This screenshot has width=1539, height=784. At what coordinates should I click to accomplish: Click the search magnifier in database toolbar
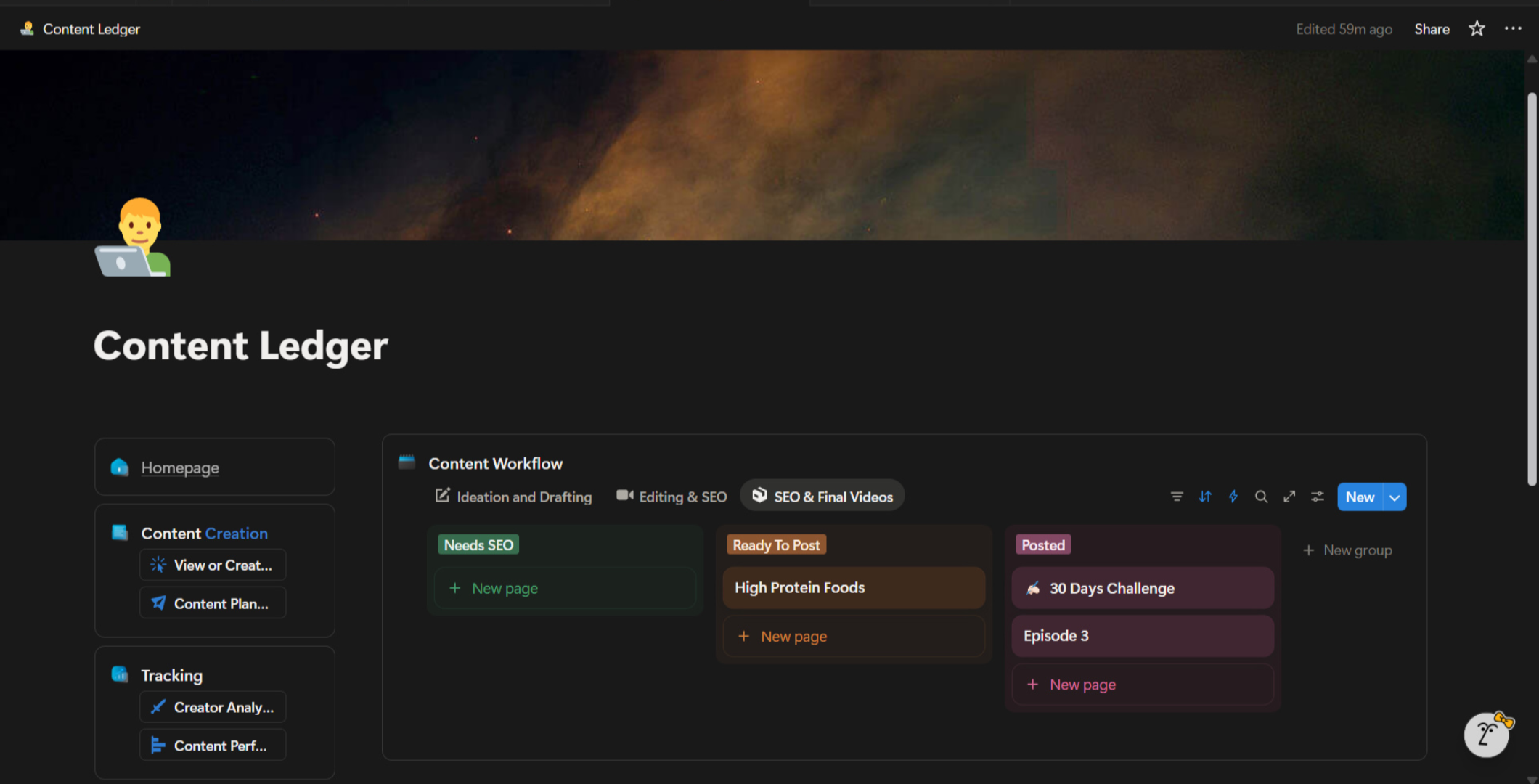coord(1261,497)
